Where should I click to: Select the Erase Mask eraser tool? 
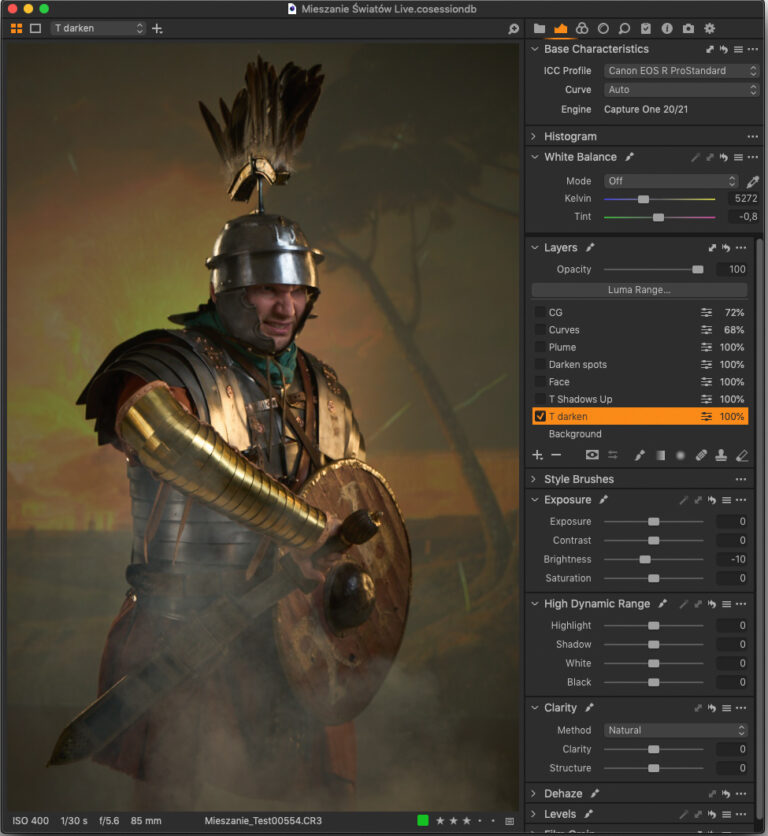742,455
